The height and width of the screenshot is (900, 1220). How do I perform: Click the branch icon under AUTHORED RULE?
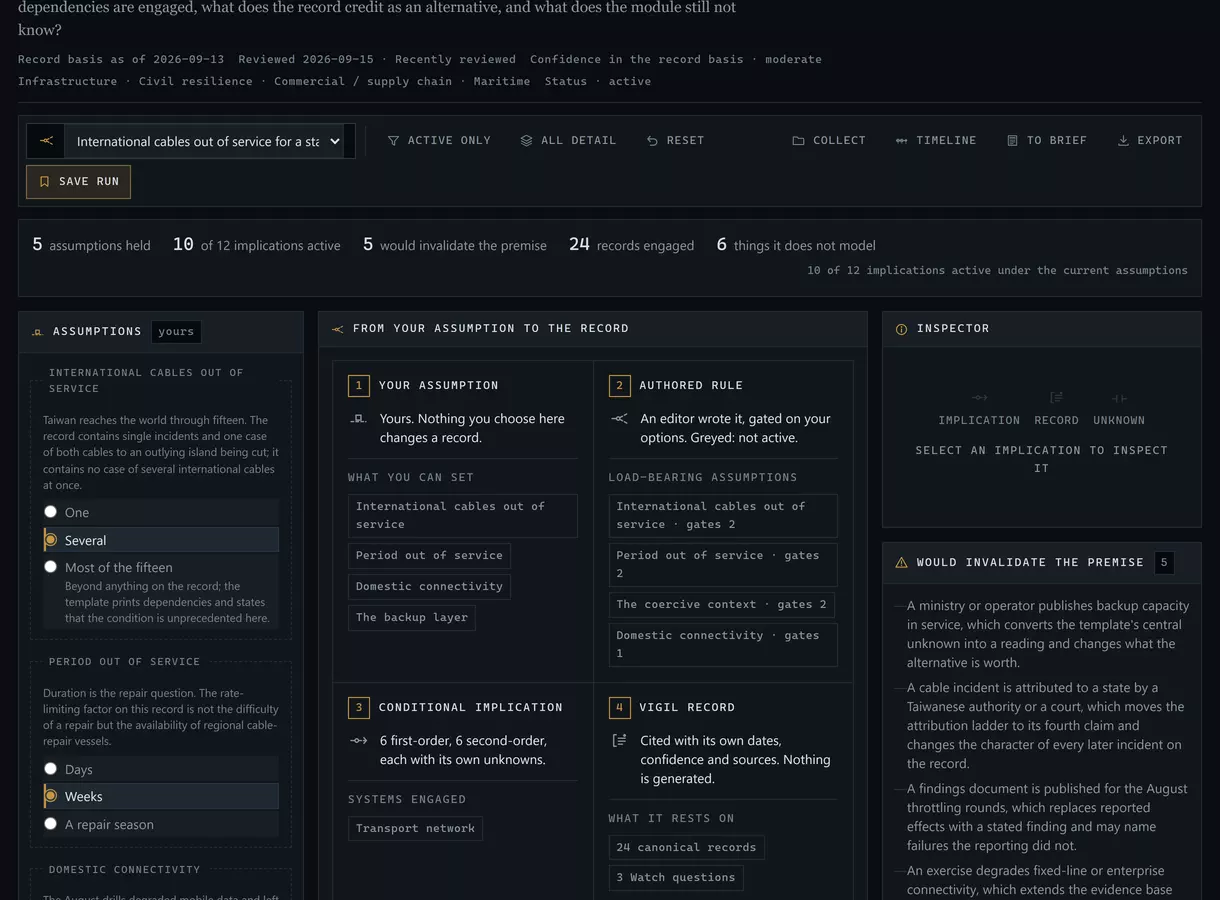click(x=619, y=419)
